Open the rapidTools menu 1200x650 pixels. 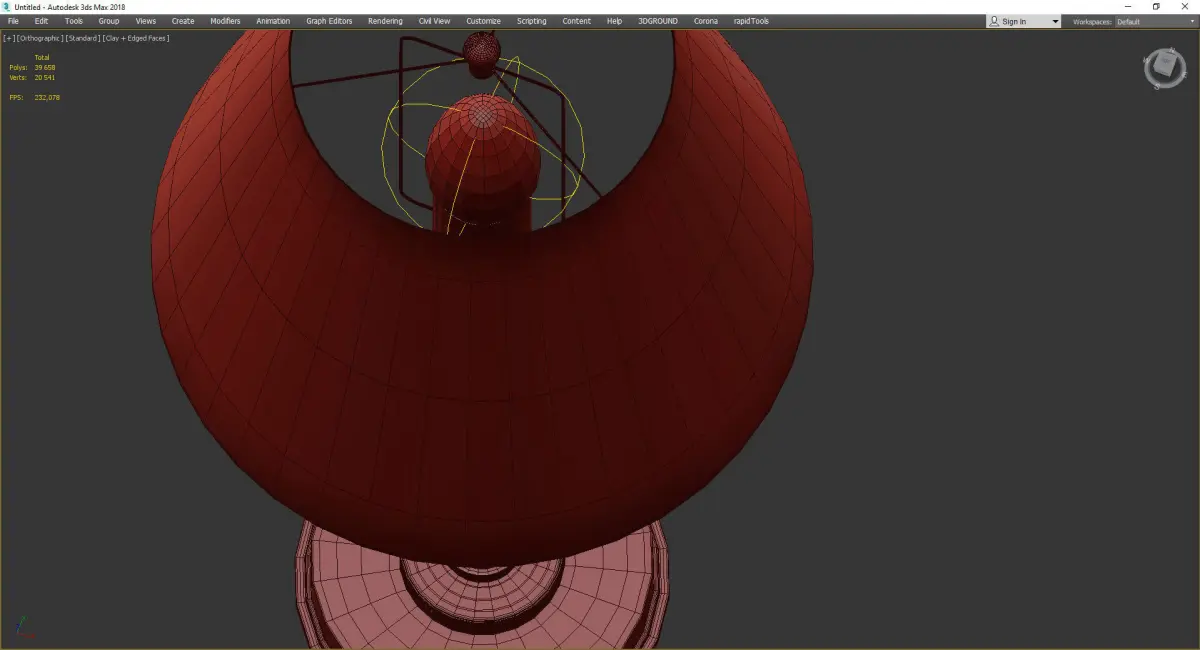(x=750, y=21)
